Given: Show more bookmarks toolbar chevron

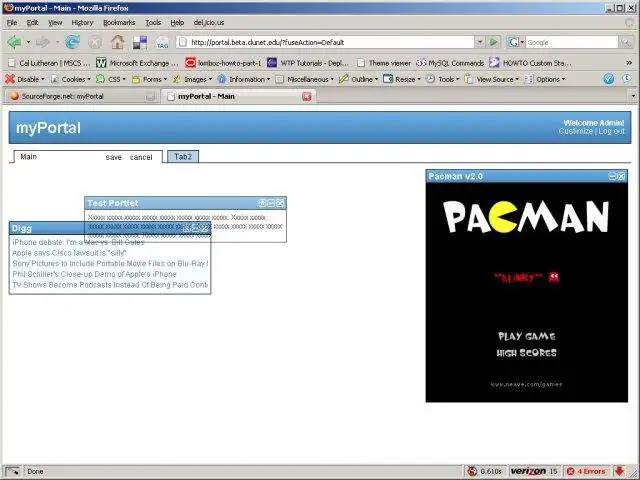Looking at the screenshot, I should [x=629, y=63].
